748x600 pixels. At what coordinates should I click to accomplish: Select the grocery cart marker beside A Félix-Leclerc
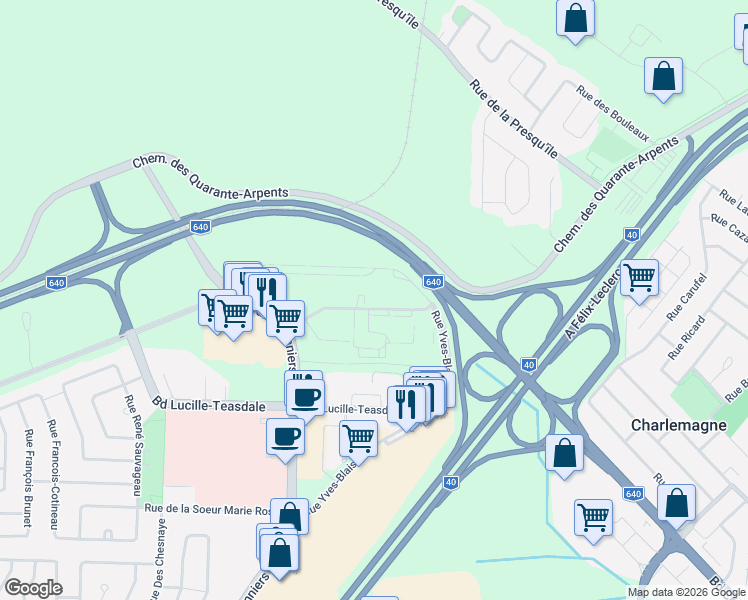tap(639, 280)
